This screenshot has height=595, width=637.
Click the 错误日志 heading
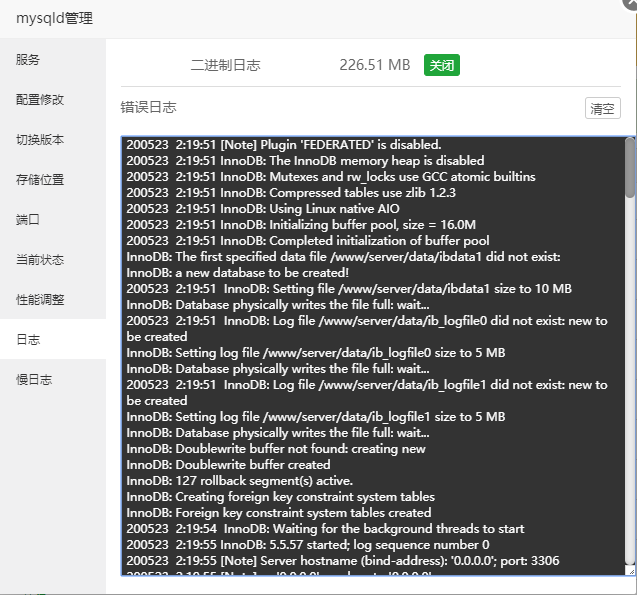pos(148,107)
